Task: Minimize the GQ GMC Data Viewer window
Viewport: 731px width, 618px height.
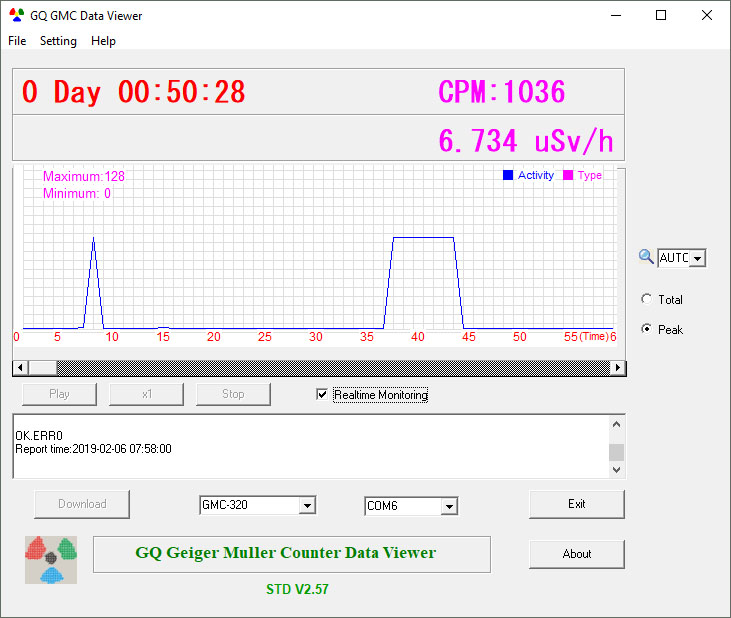Action: point(616,15)
